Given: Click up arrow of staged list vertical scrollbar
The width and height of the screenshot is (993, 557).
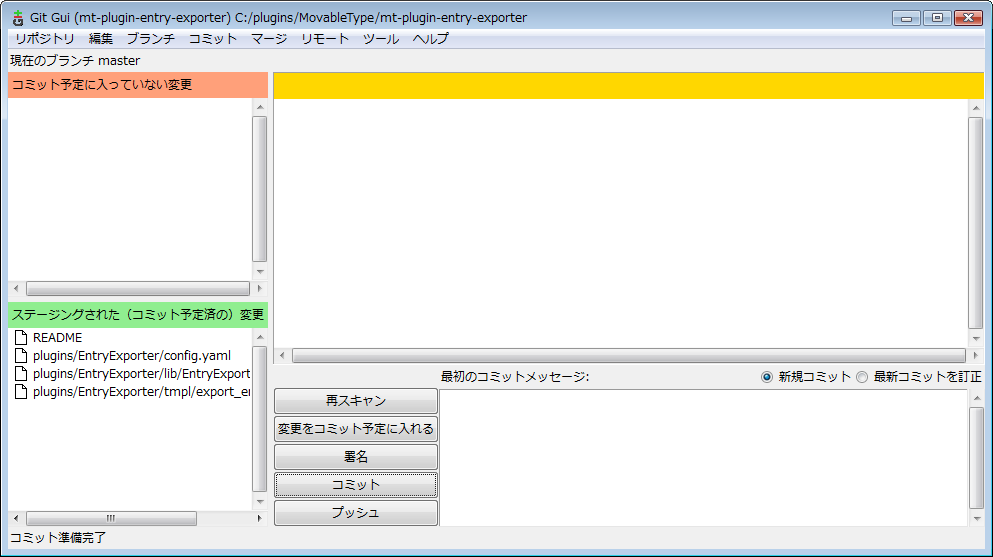Looking at the screenshot, I should pos(260,337).
